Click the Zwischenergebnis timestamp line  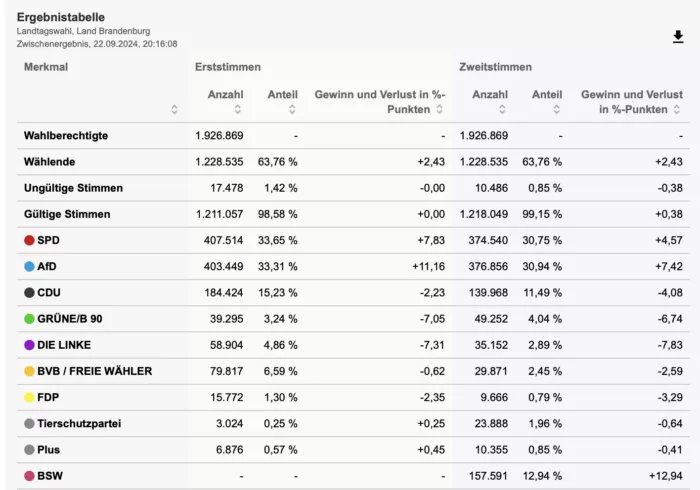coord(97,44)
